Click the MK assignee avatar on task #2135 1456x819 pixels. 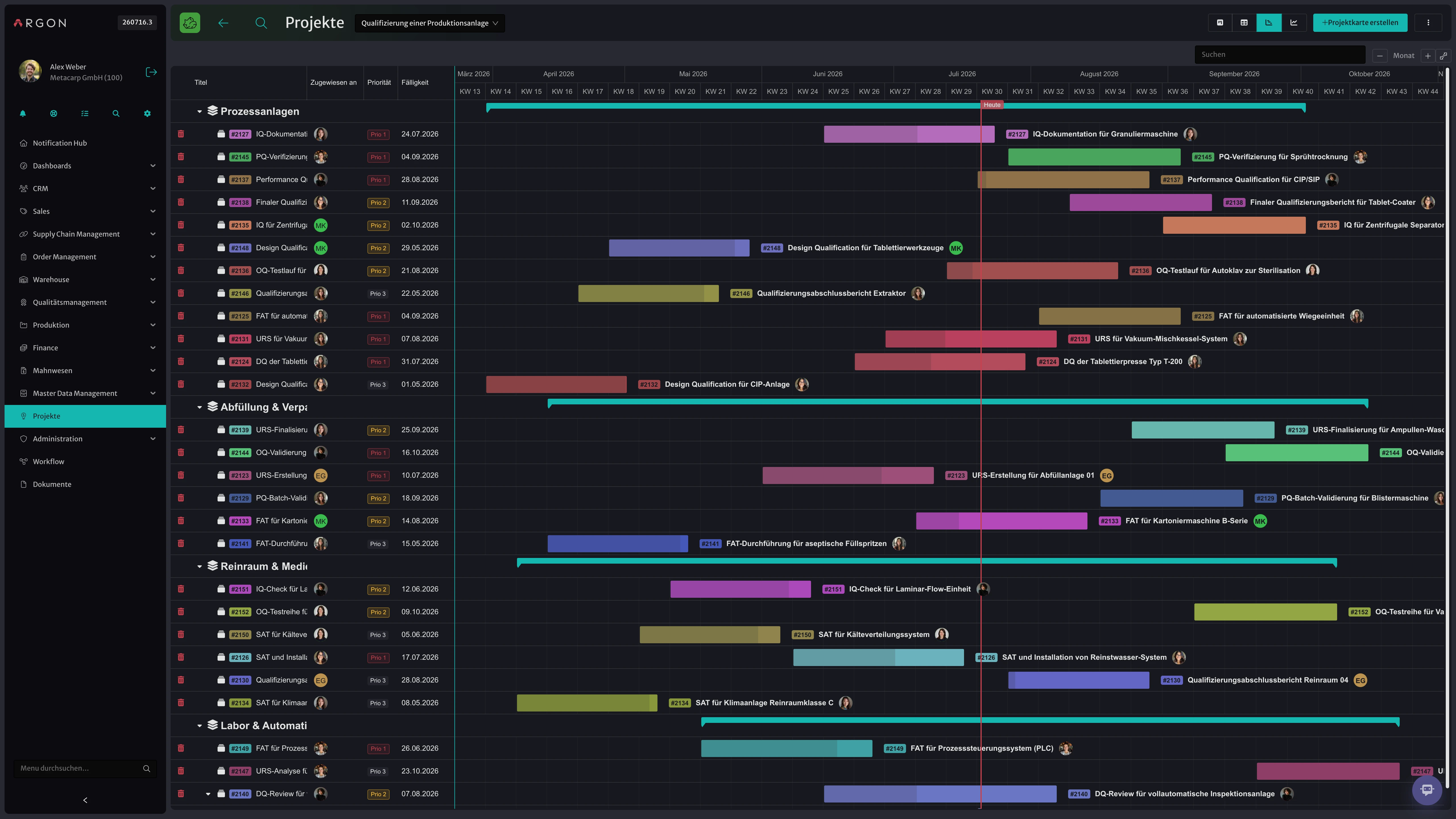pos(320,225)
